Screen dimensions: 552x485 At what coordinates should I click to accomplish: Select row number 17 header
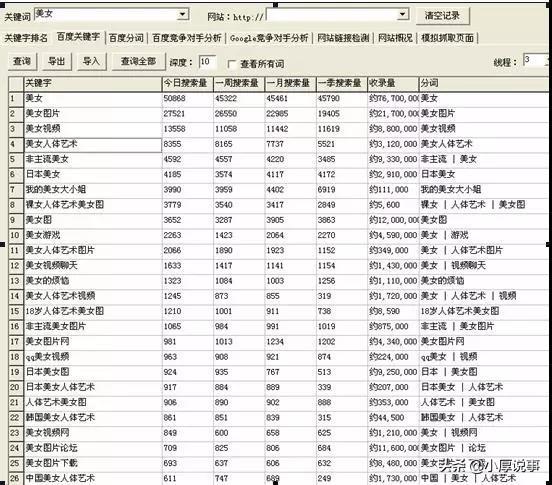tap(16, 341)
